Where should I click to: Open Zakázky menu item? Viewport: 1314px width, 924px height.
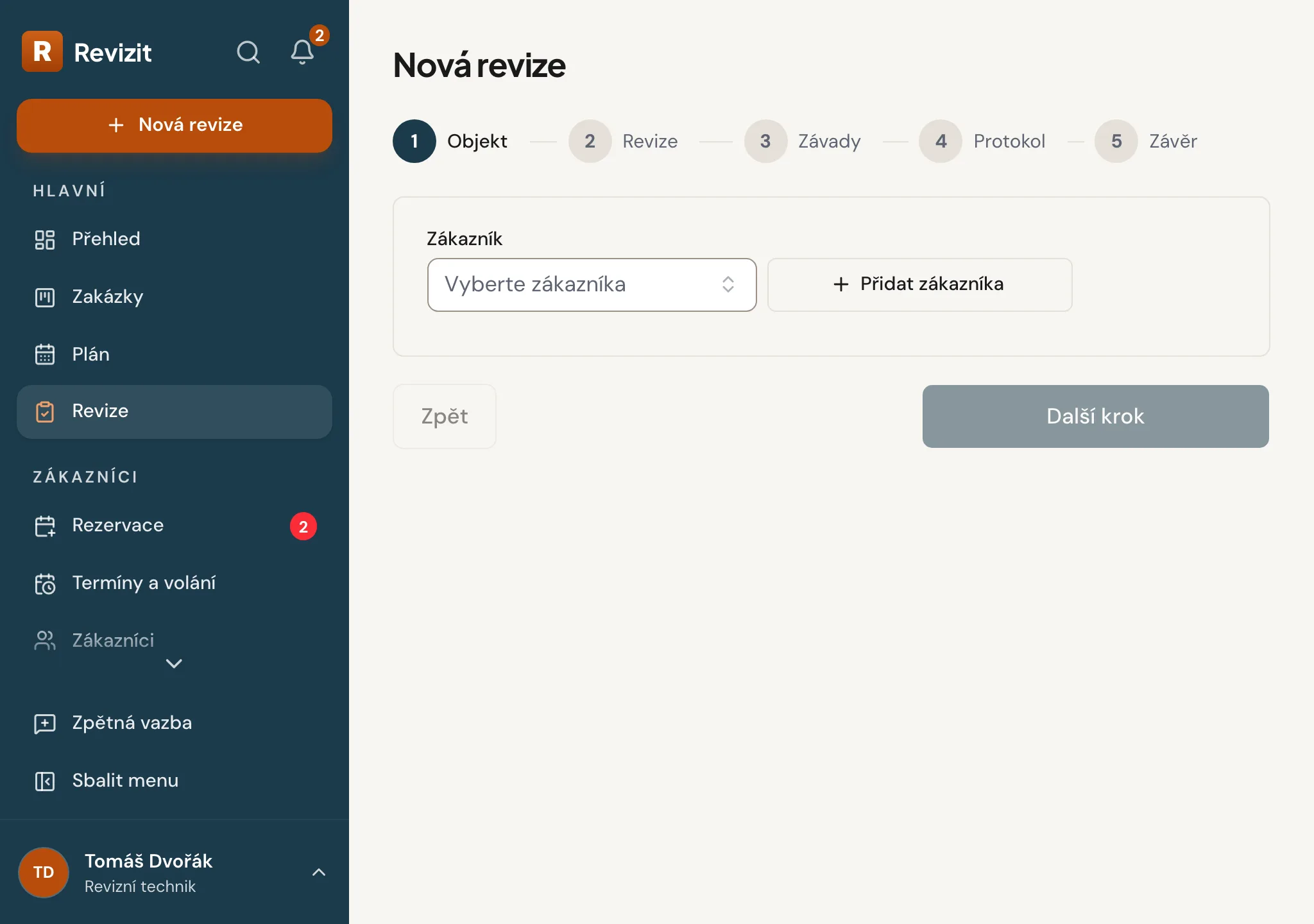(x=175, y=297)
